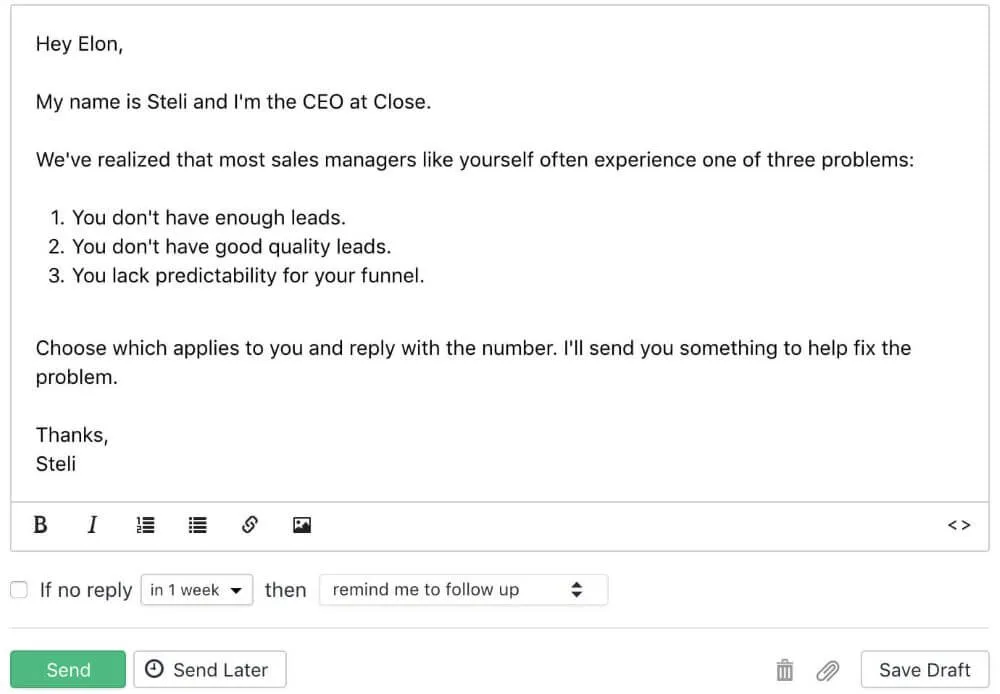The image size is (1000, 694).
Task: Click the Send Later button
Action: [x=210, y=669]
